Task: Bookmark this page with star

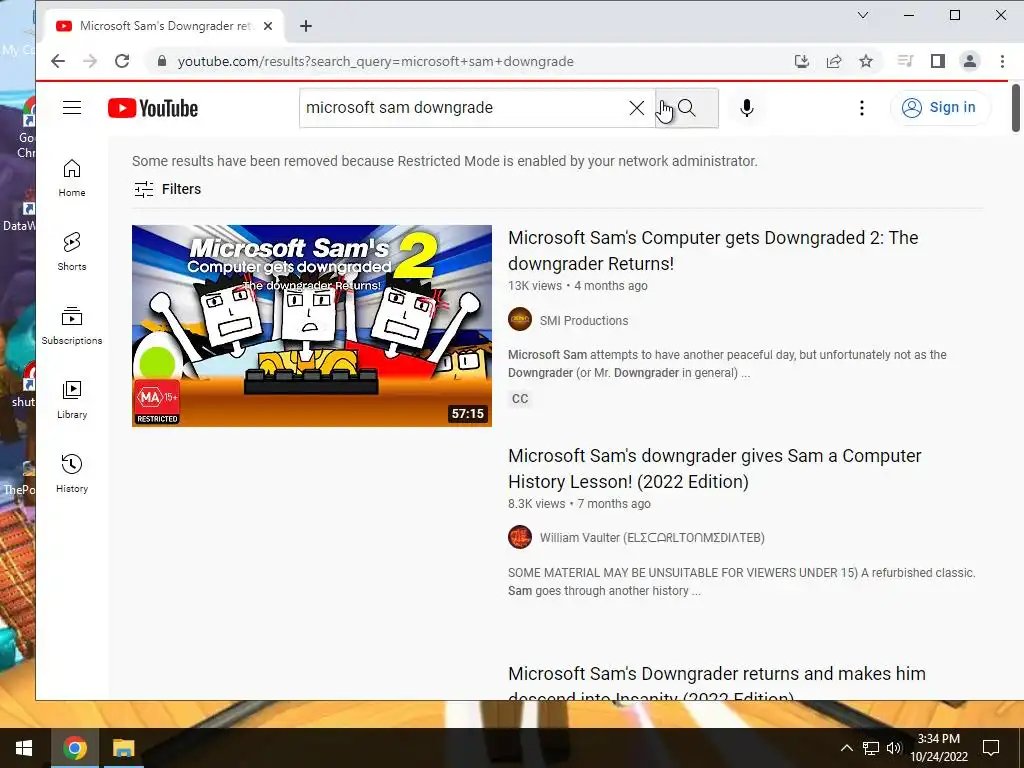Action: point(866,61)
